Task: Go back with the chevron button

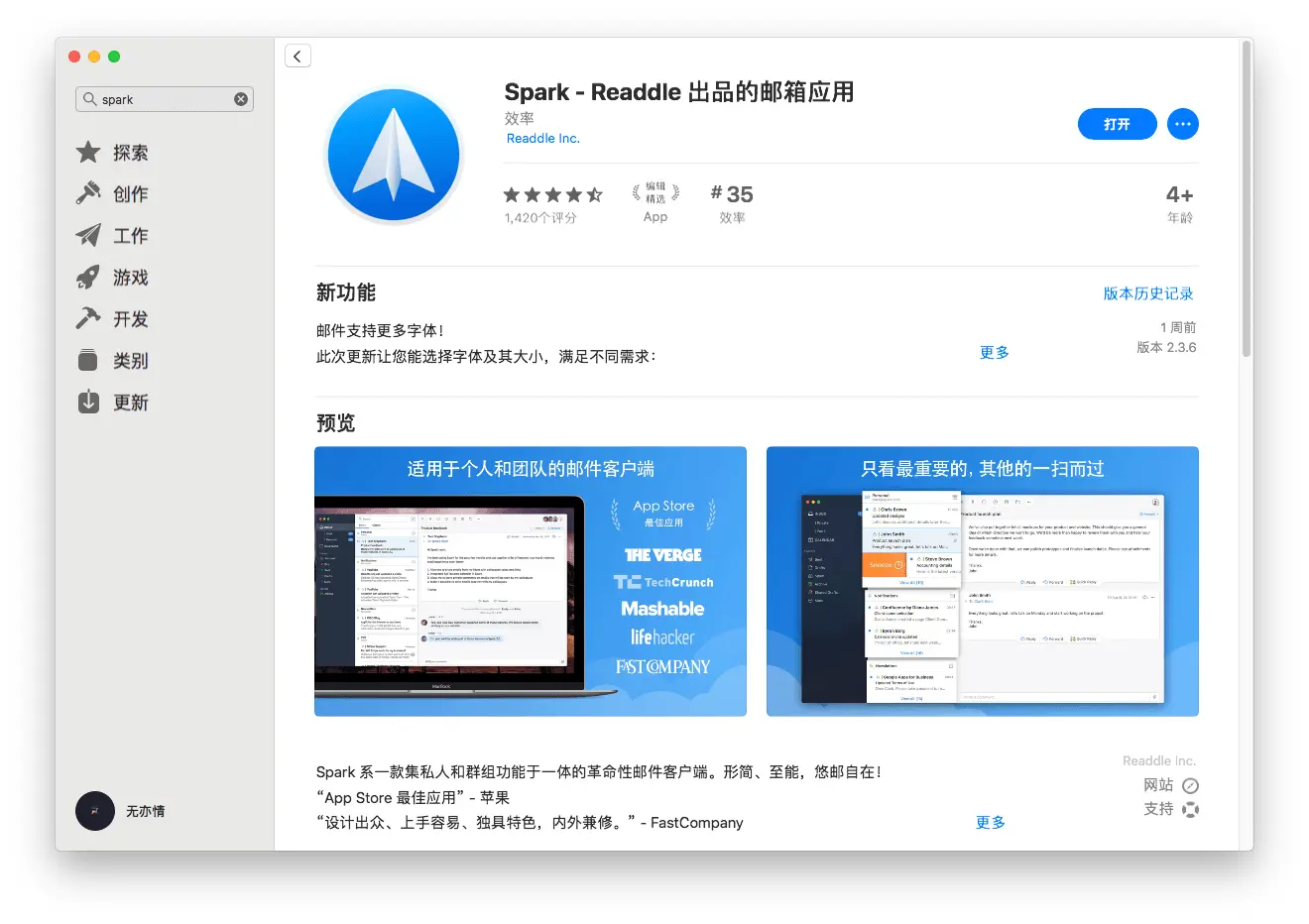Action: 297,55
